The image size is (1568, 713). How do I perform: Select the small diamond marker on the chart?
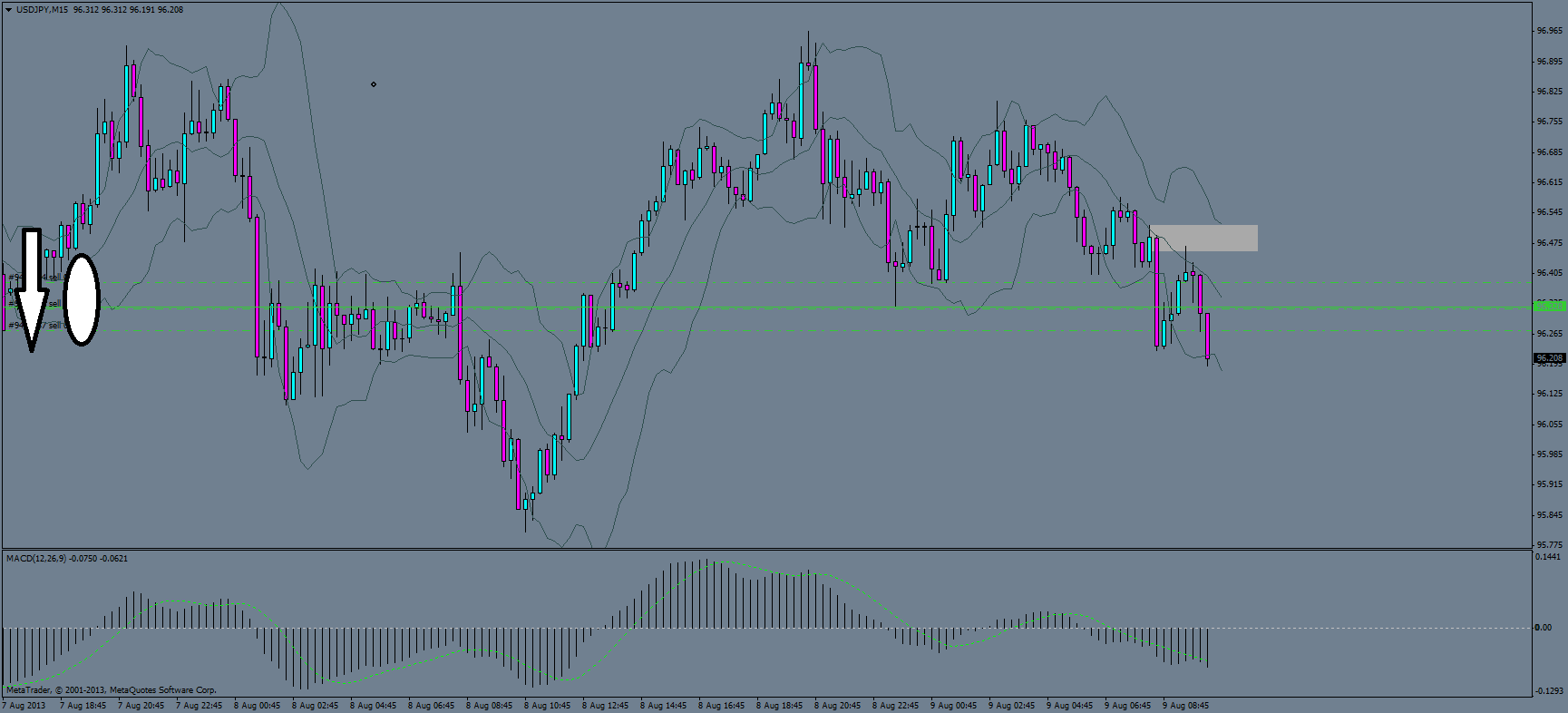click(x=374, y=84)
